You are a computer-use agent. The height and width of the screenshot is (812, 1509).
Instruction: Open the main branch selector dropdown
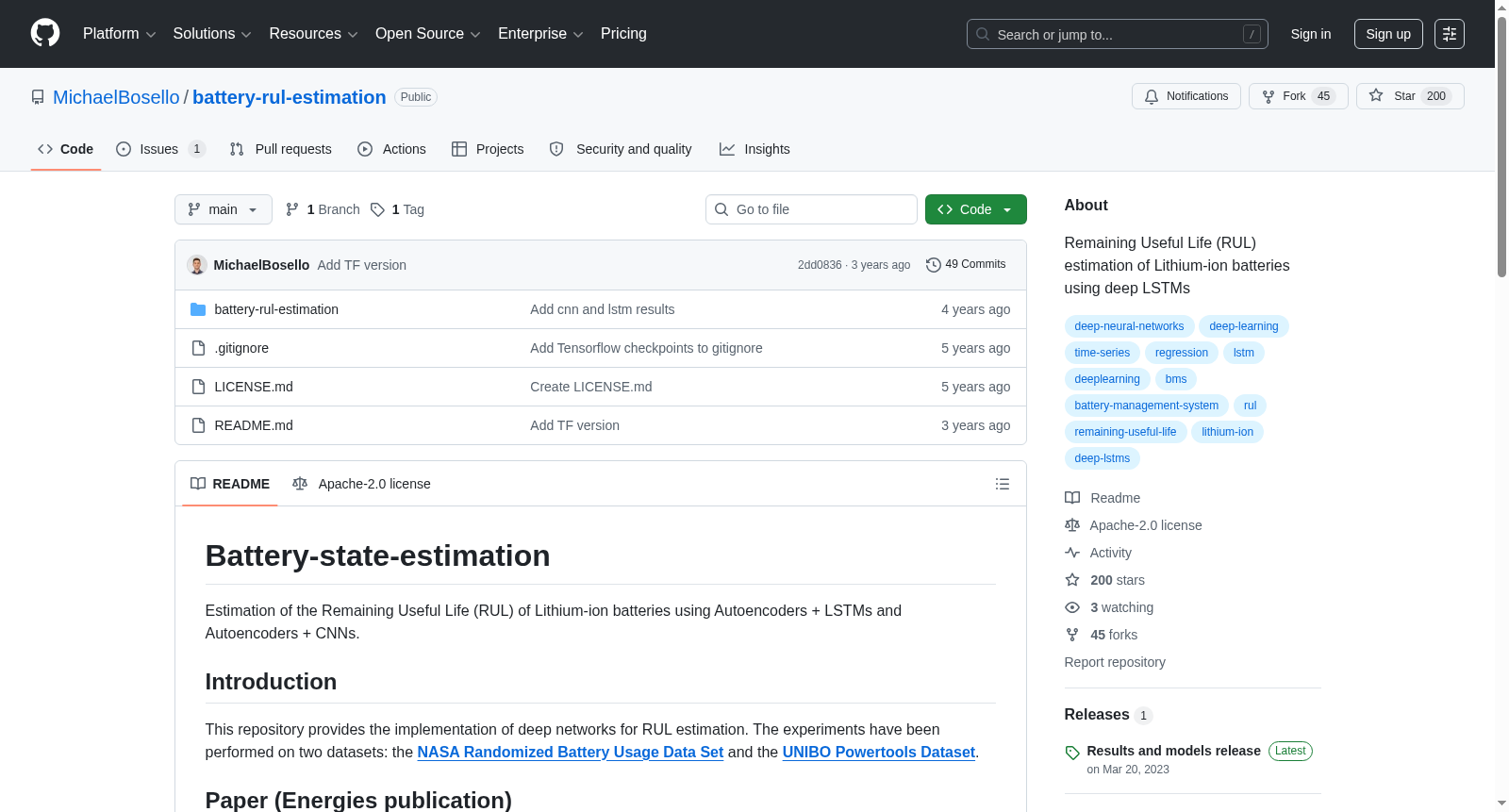click(x=224, y=209)
